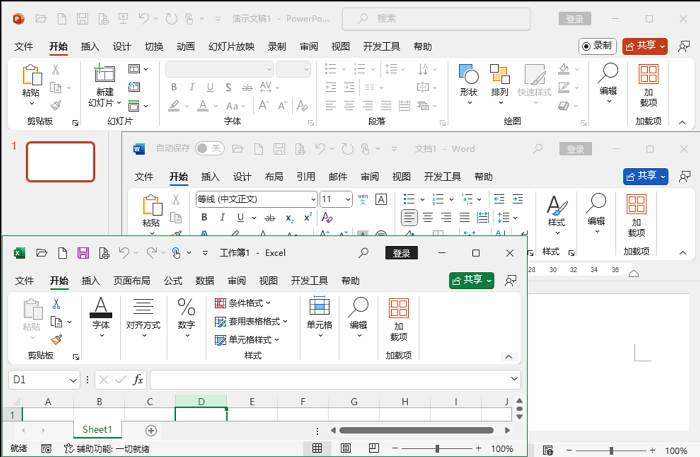Click the fx Insert Function icon
This screenshot has height=457, width=700.
(x=138, y=380)
